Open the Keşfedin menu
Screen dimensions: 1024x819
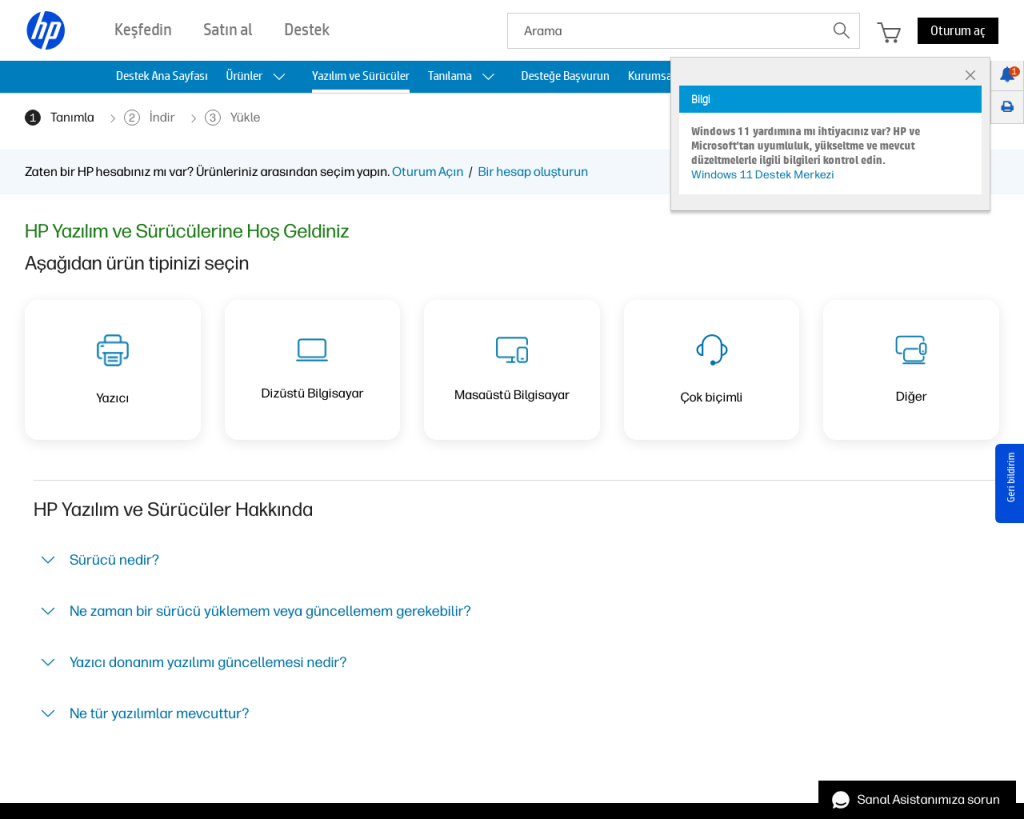tap(143, 30)
